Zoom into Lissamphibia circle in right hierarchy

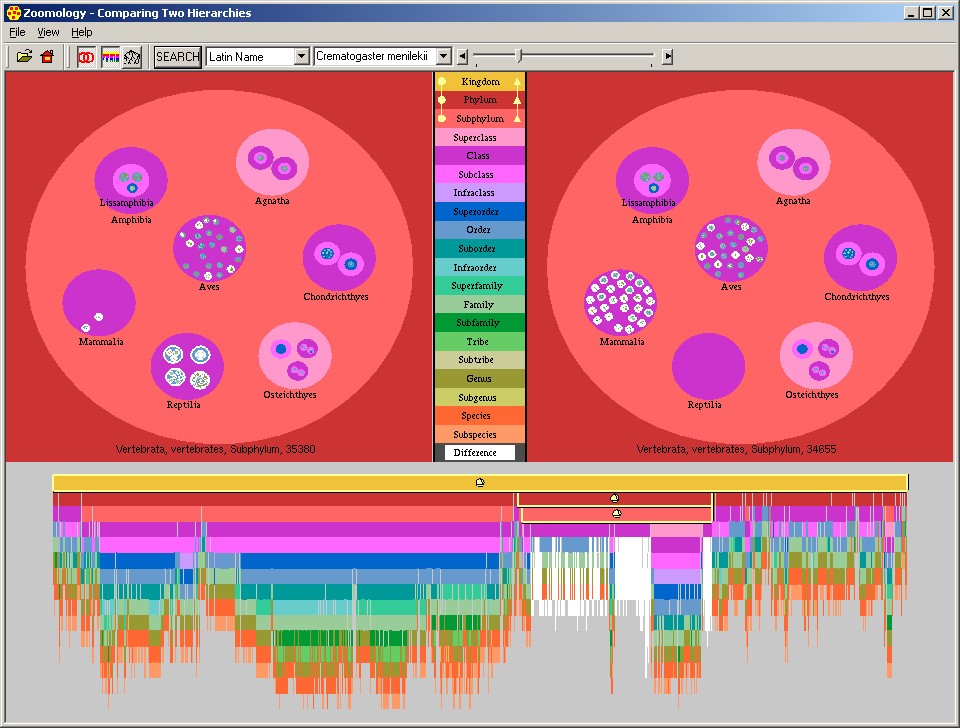(x=653, y=179)
